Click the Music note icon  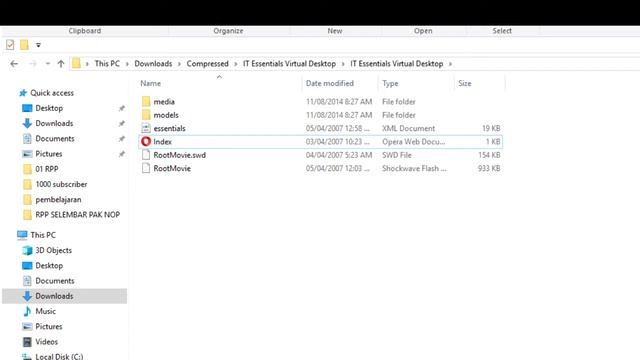[27, 311]
